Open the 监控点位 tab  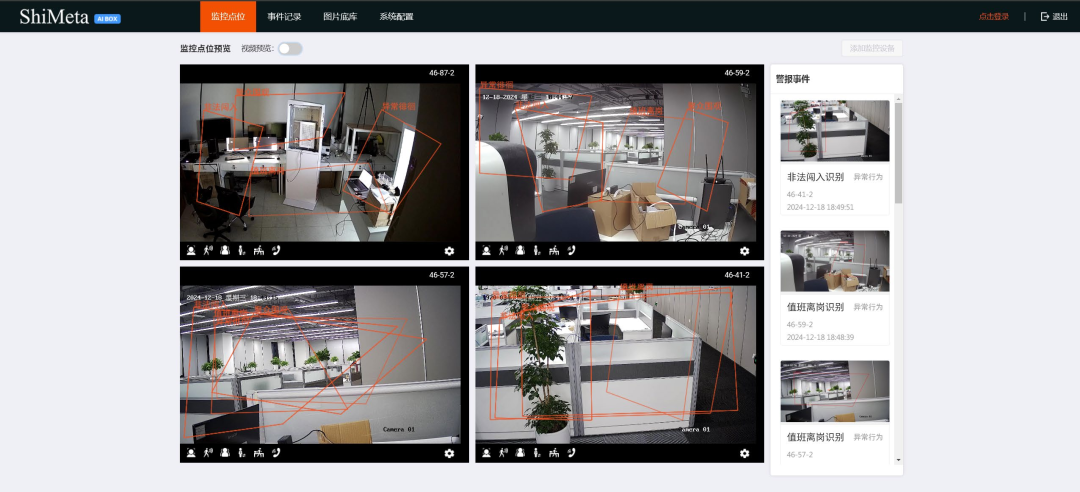pyautogui.click(x=228, y=17)
